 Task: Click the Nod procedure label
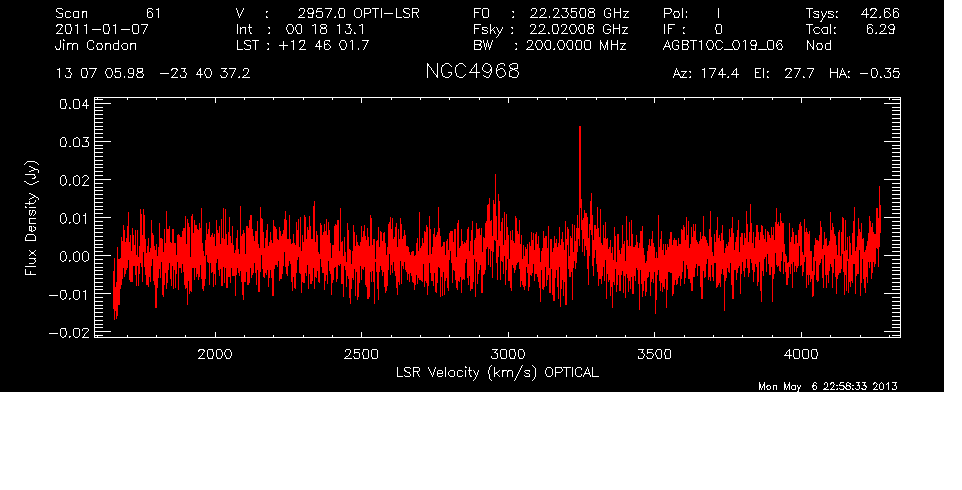tap(819, 45)
